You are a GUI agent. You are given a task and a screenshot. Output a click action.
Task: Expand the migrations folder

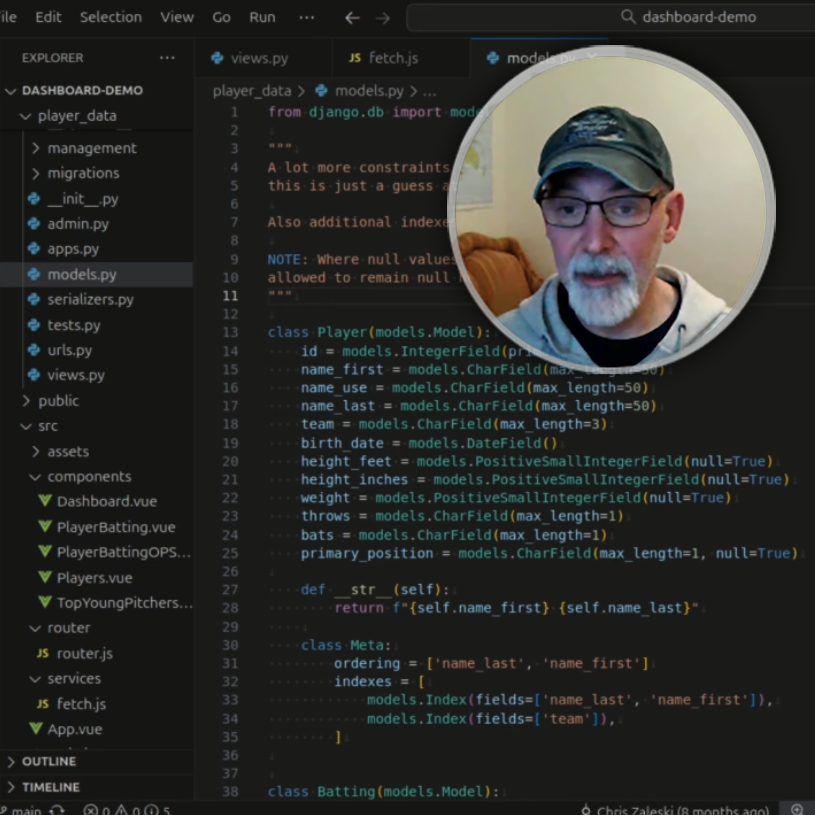click(83, 173)
